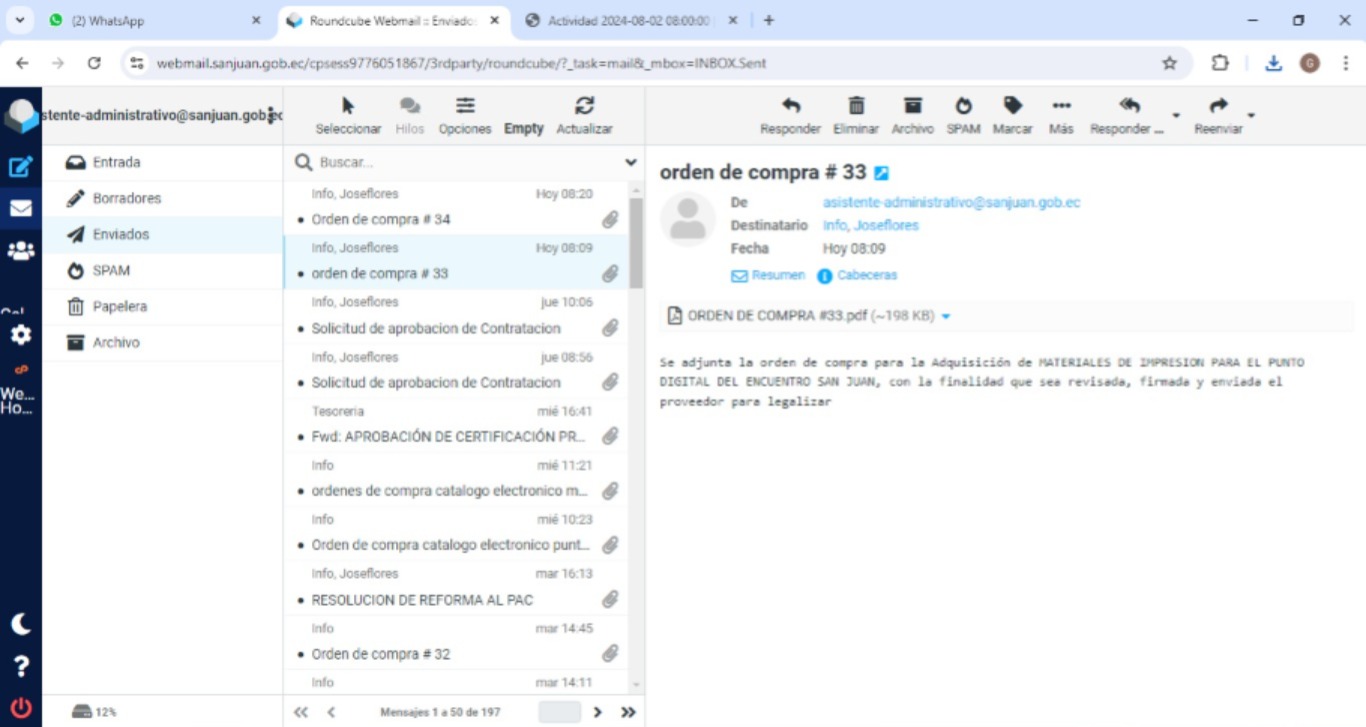Open the Papelera folder
This screenshot has height=727, width=1366.
(119, 306)
